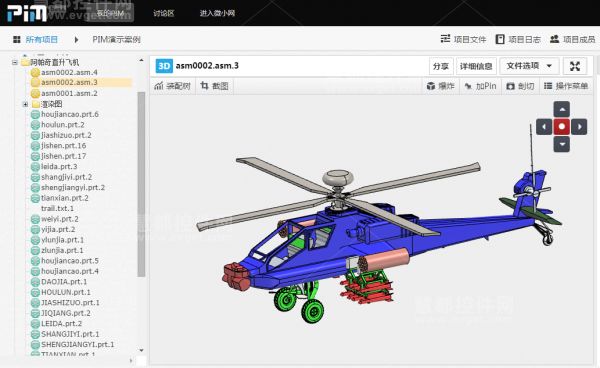Select LEIDA.prt.2 file
Viewport: 600px width, 368px height.
61,324
